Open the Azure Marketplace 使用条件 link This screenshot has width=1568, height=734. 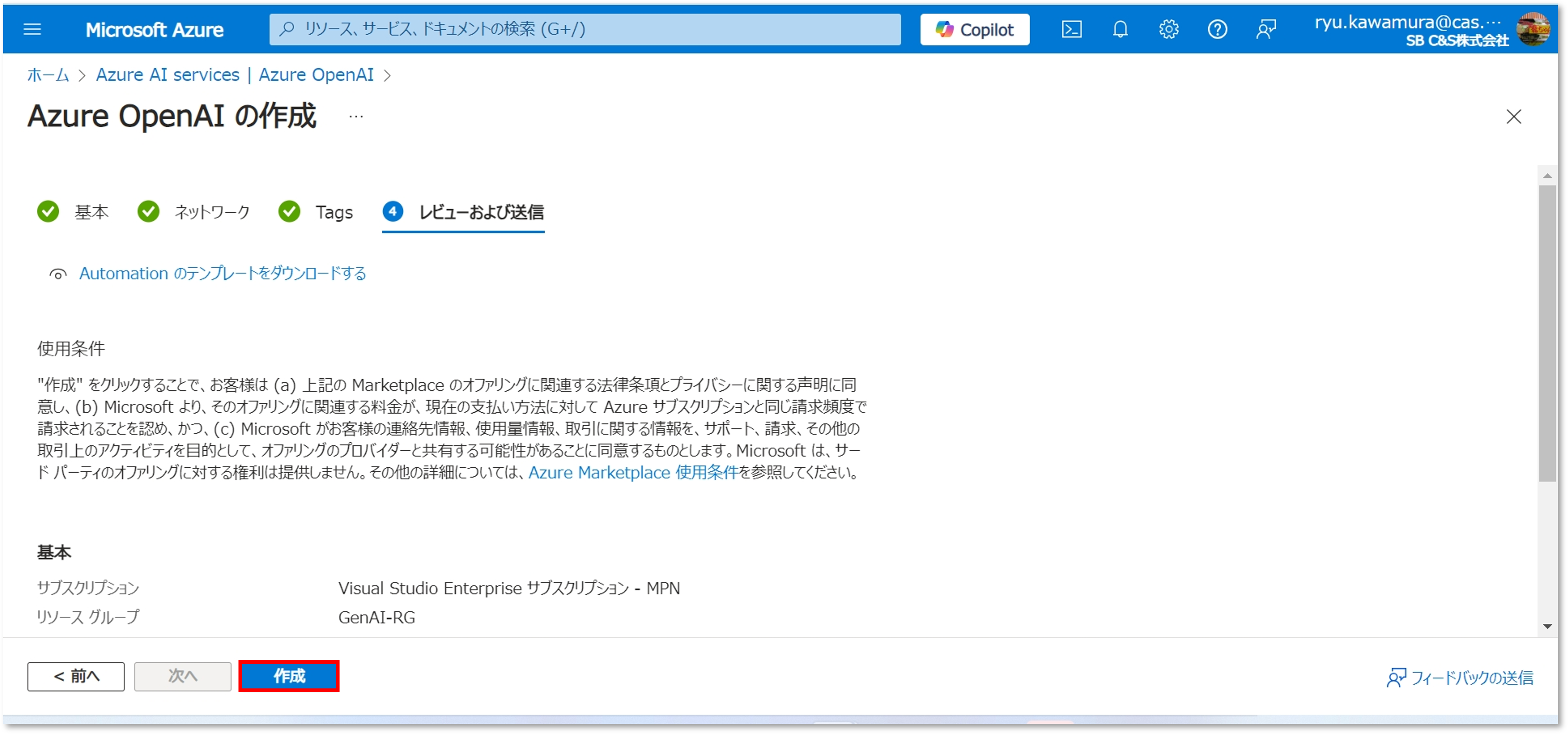click(x=632, y=473)
